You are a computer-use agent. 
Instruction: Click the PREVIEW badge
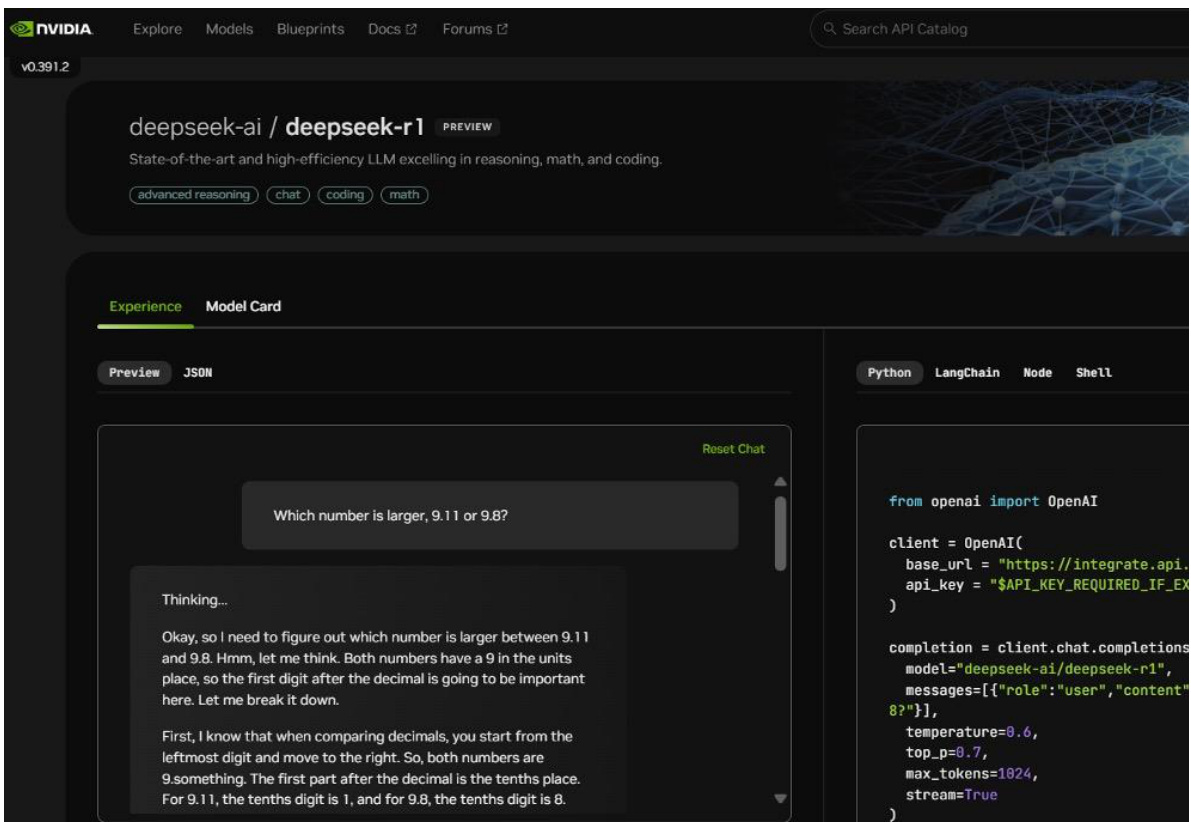coord(467,127)
